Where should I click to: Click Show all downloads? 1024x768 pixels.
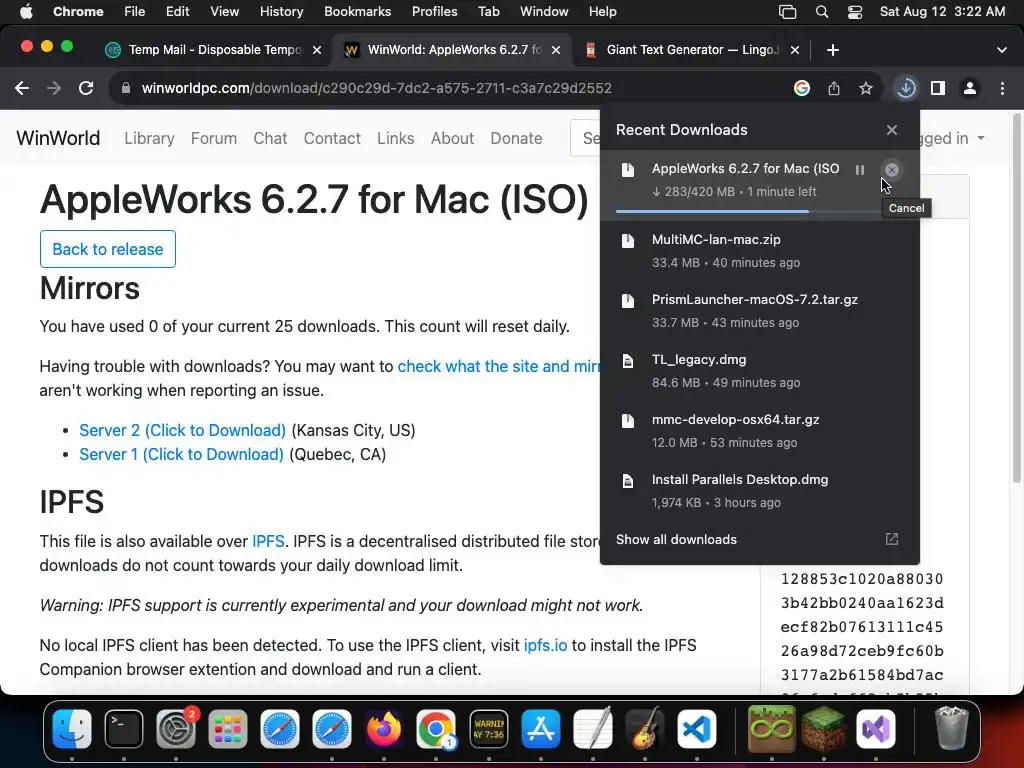(x=676, y=539)
